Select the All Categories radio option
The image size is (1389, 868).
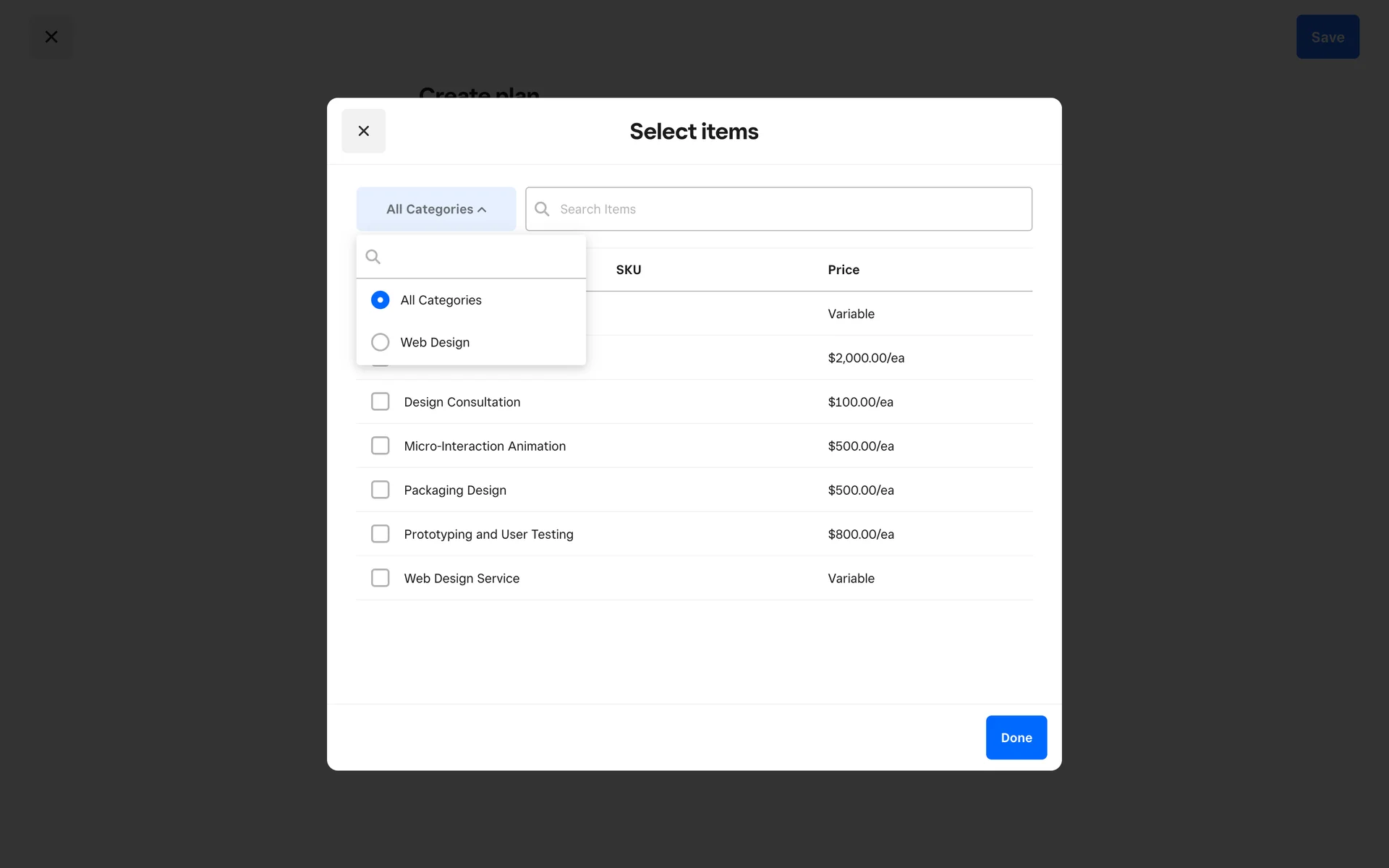click(380, 300)
